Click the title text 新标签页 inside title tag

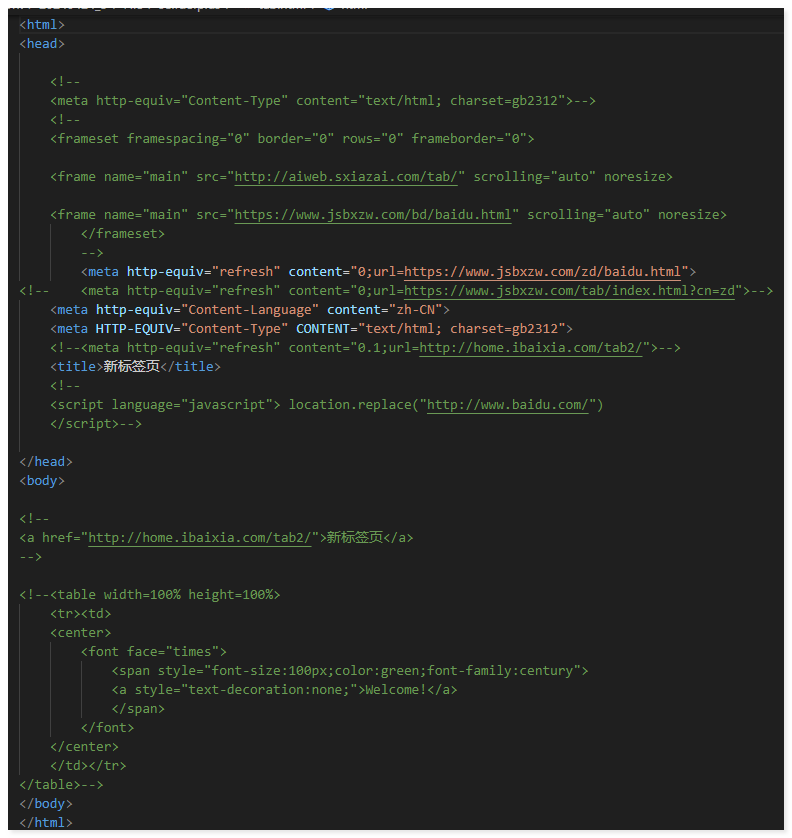[x=131, y=367]
